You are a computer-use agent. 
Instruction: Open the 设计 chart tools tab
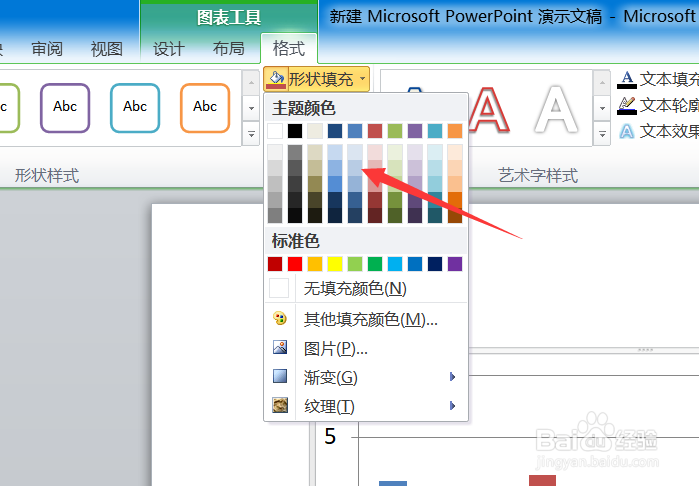click(x=169, y=49)
